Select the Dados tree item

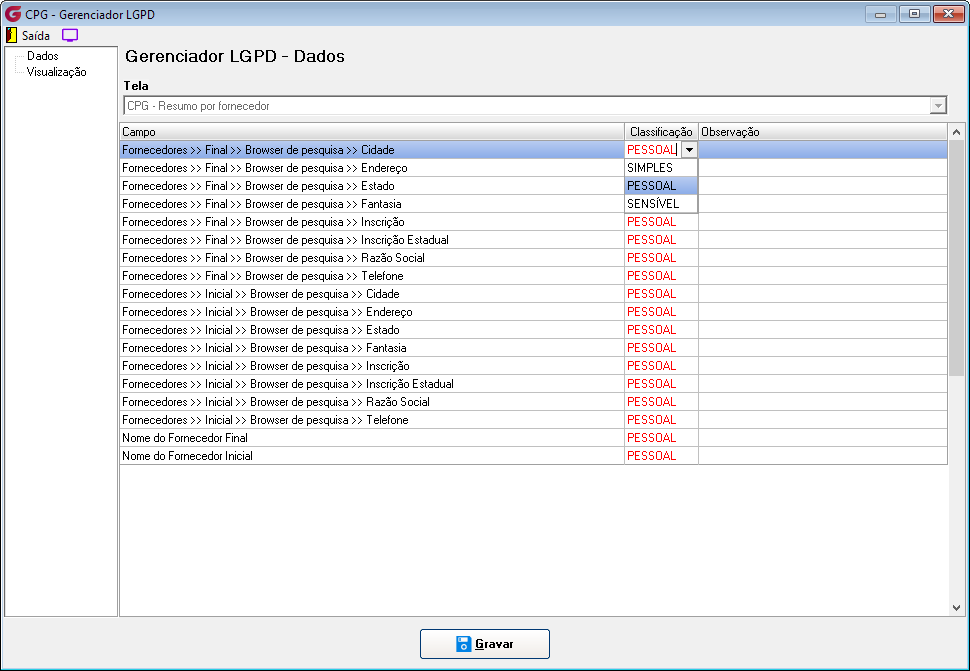[43, 56]
